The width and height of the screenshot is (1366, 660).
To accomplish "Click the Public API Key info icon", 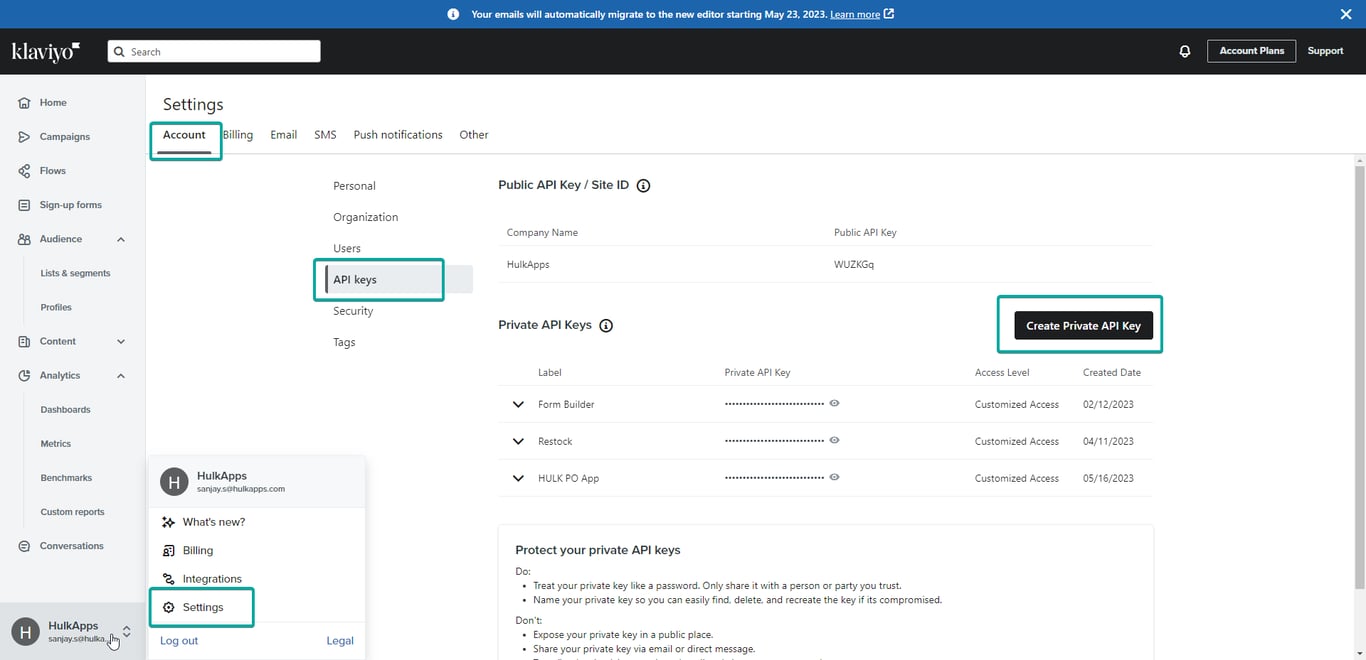I will [x=644, y=186].
